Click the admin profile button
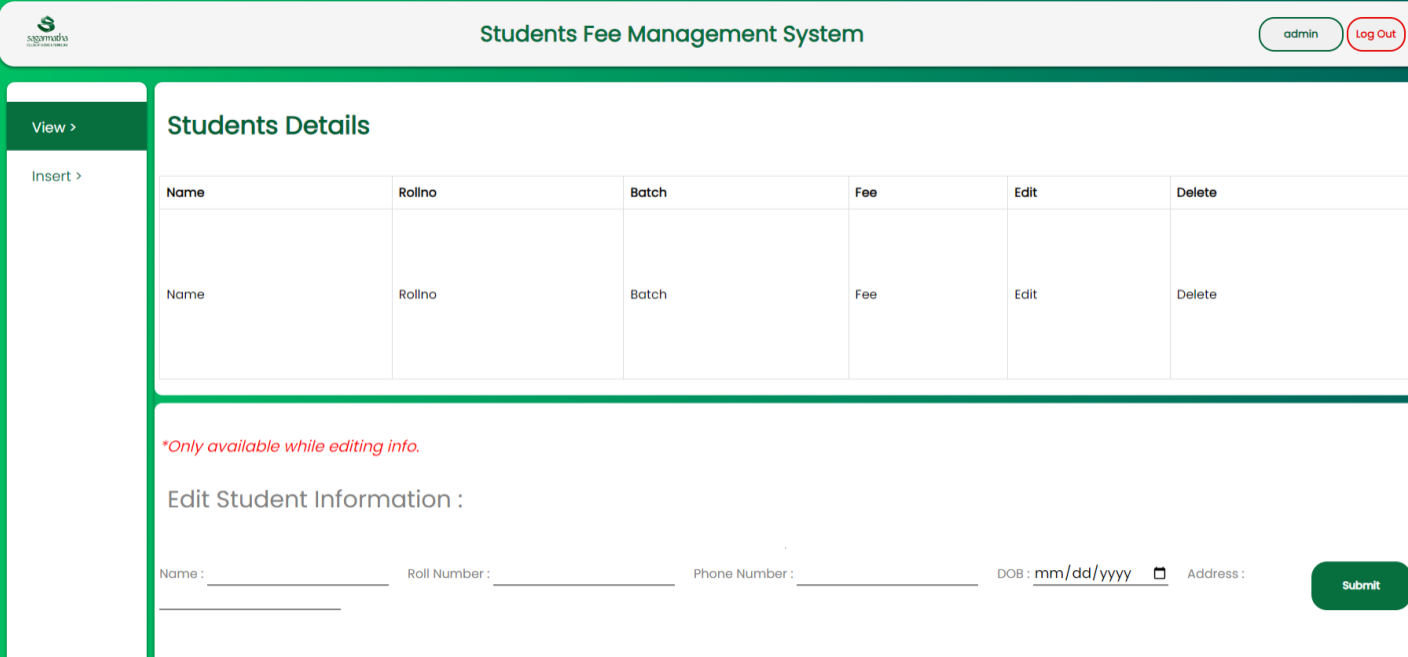This screenshot has height=657, width=1408. (1300, 34)
